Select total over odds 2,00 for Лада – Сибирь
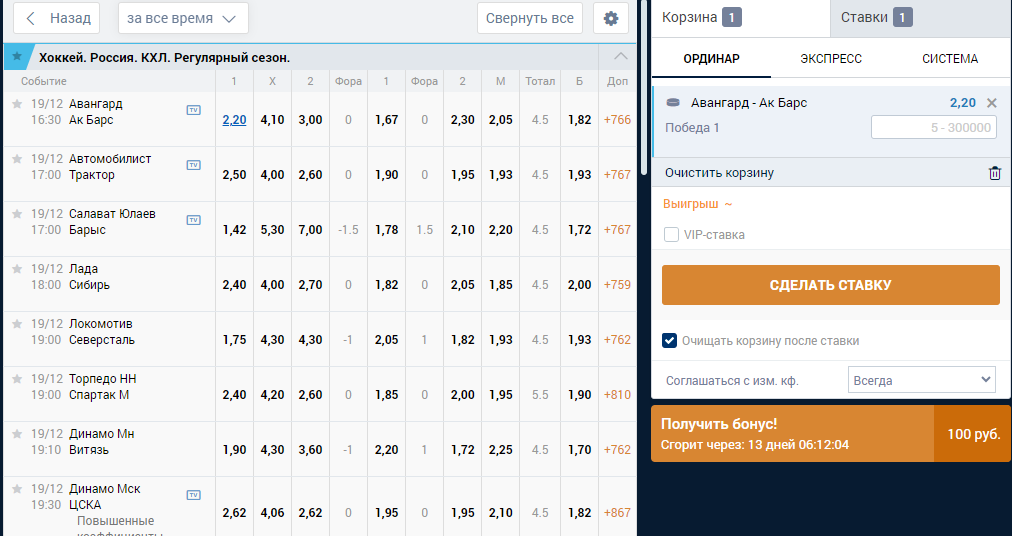The image size is (1012, 536). [x=579, y=284]
